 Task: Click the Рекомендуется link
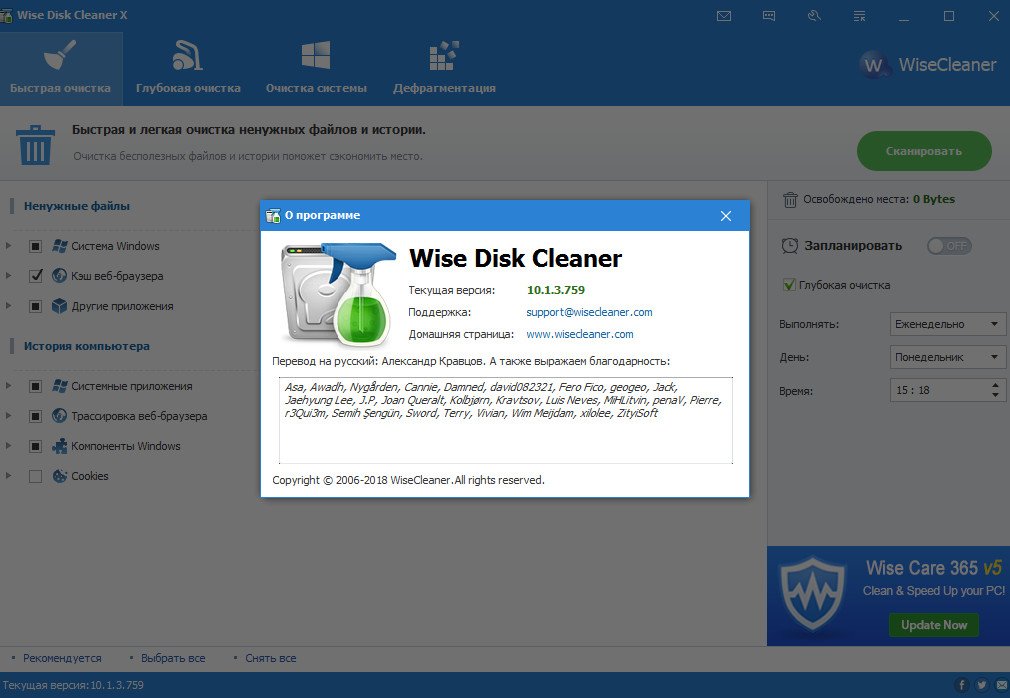[62, 658]
